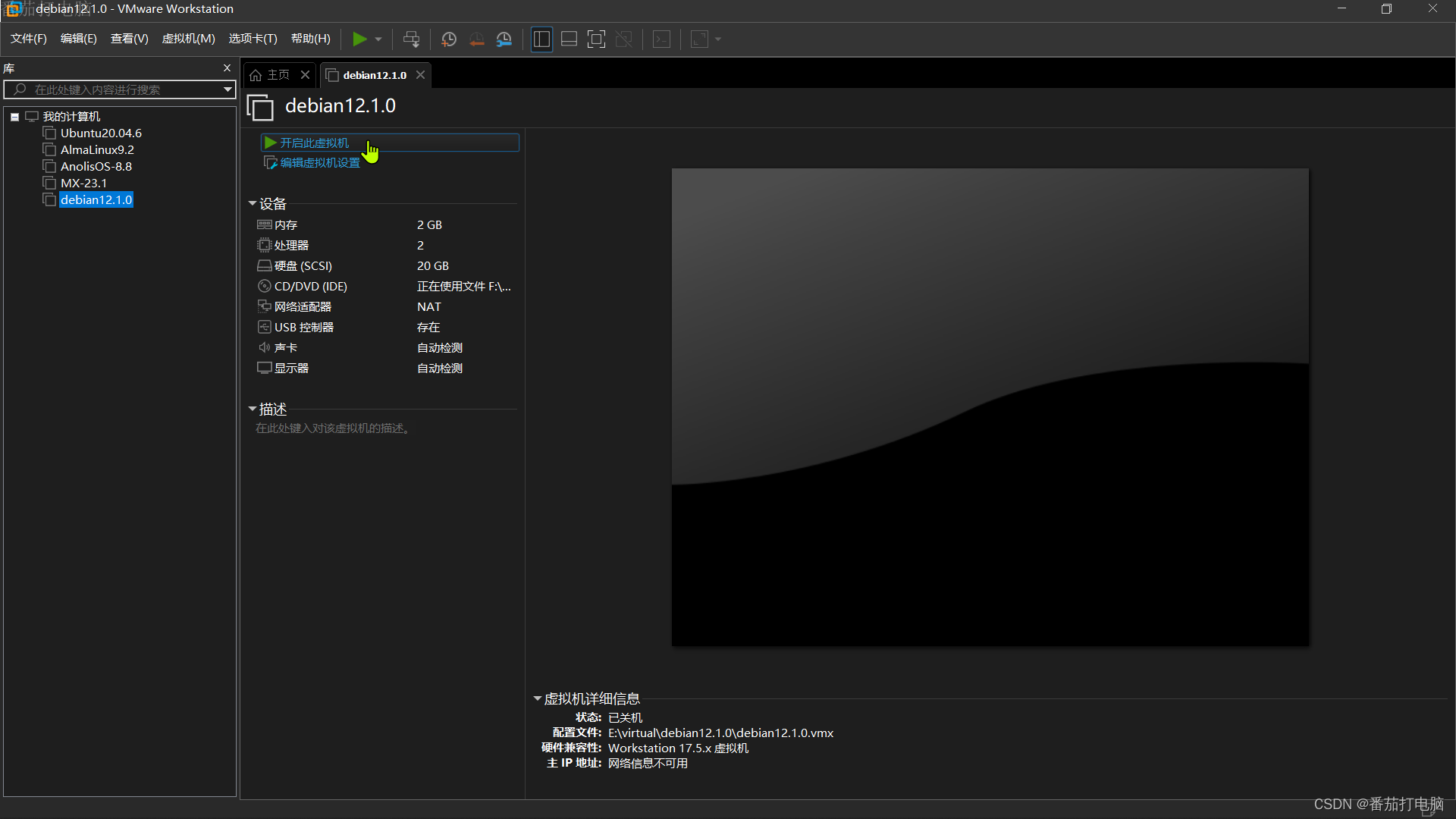The width and height of the screenshot is (1456, 819).
Task: Collapse the 设备 devices section
Action: pyautogui.click(x=253, y=203)
